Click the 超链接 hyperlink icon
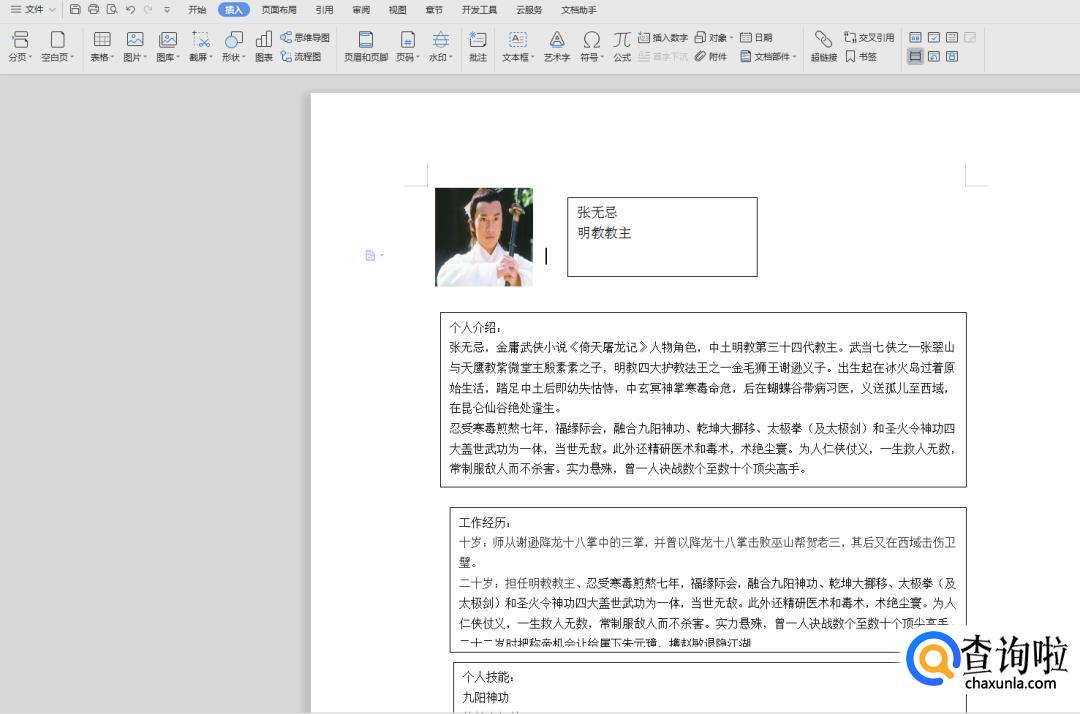 click(823, 45)
